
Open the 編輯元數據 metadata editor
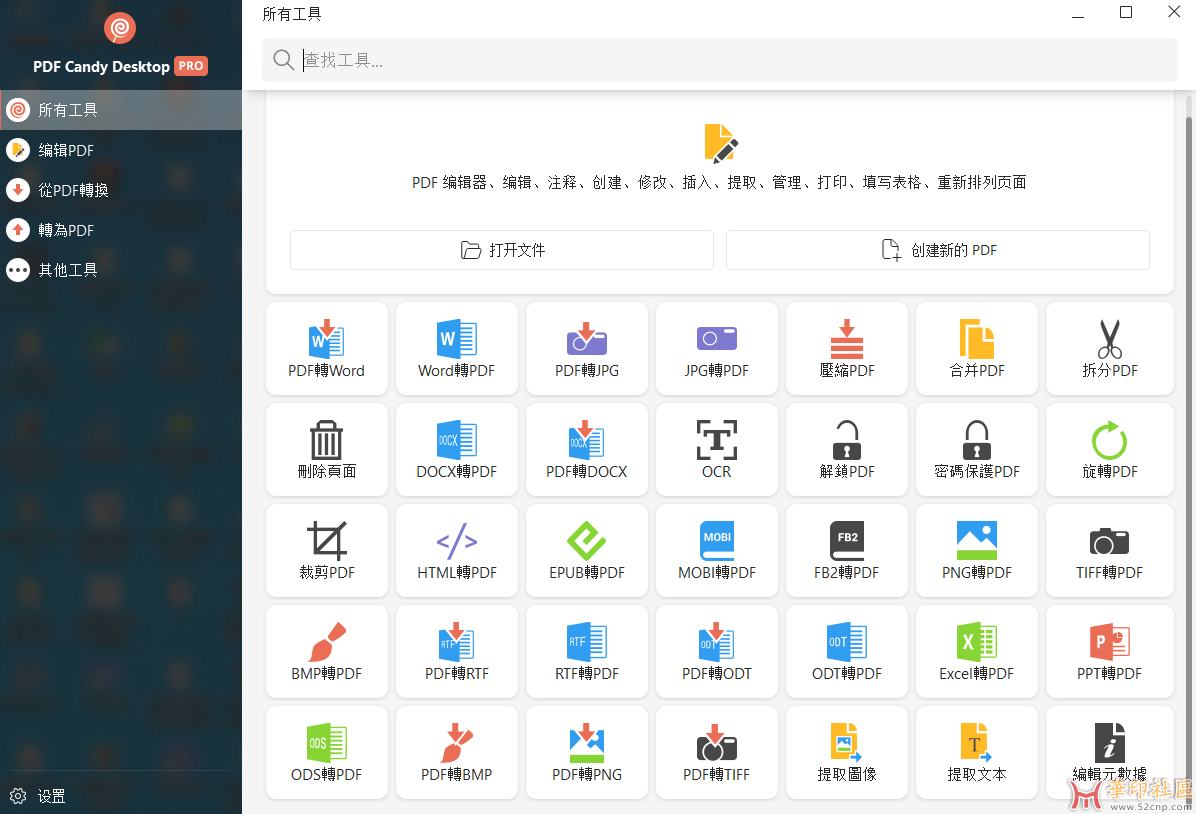tap(1109, 752)
